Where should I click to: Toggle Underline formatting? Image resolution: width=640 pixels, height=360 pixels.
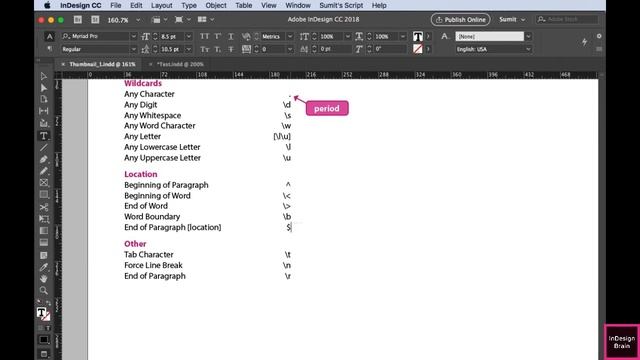tap(231, 36)
